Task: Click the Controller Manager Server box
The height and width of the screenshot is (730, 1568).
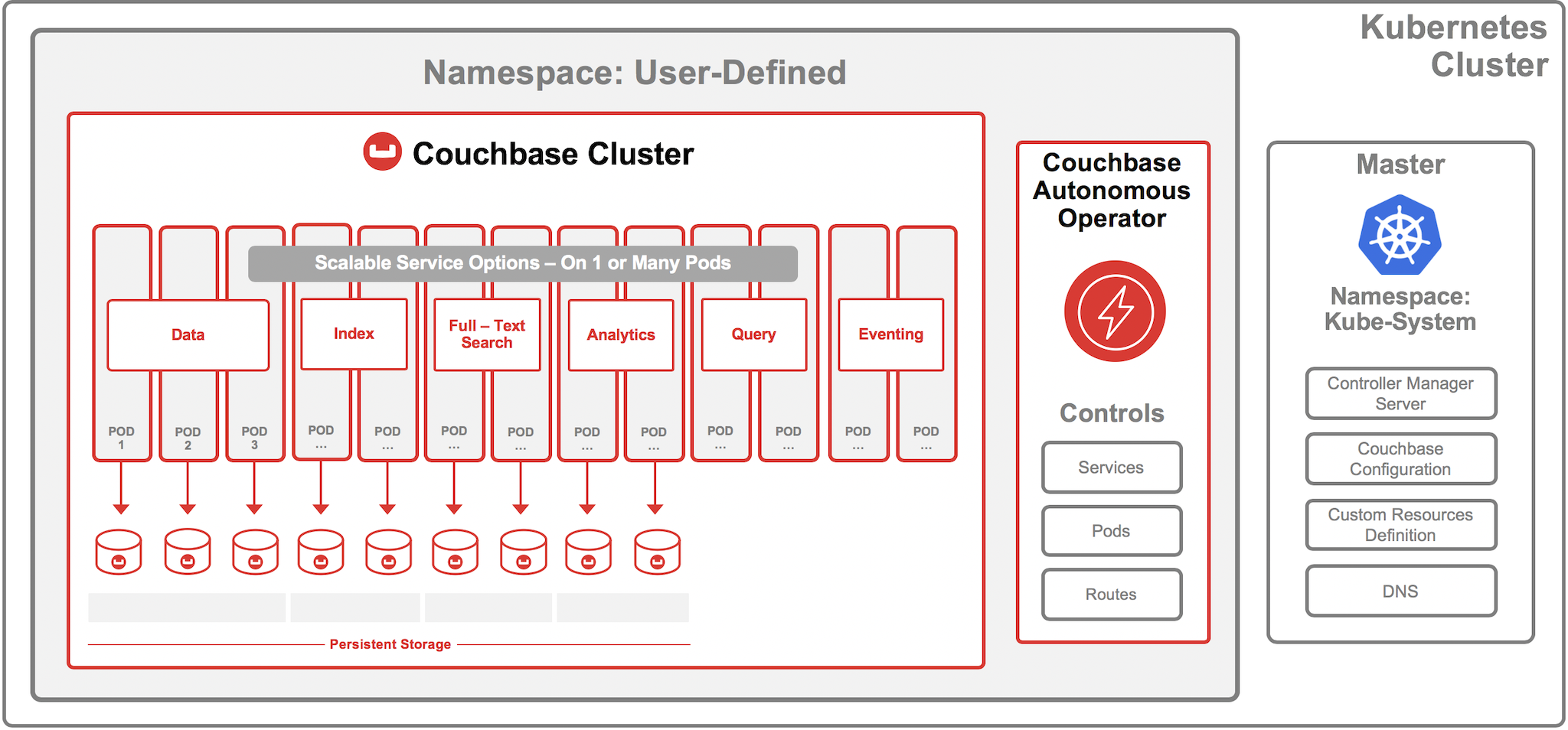Action: tap(1400, 393)
